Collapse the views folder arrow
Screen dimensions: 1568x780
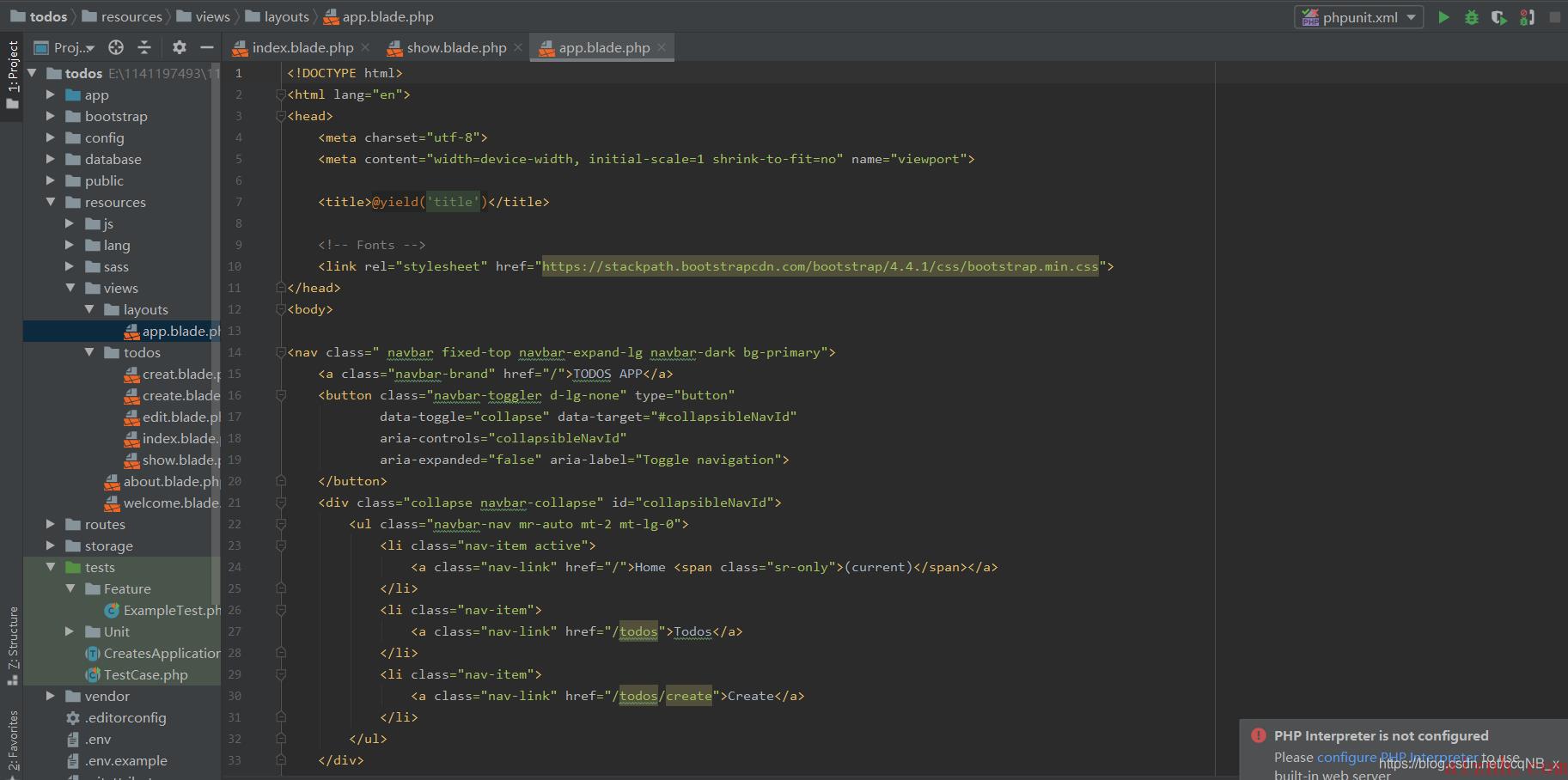point(70,288)
